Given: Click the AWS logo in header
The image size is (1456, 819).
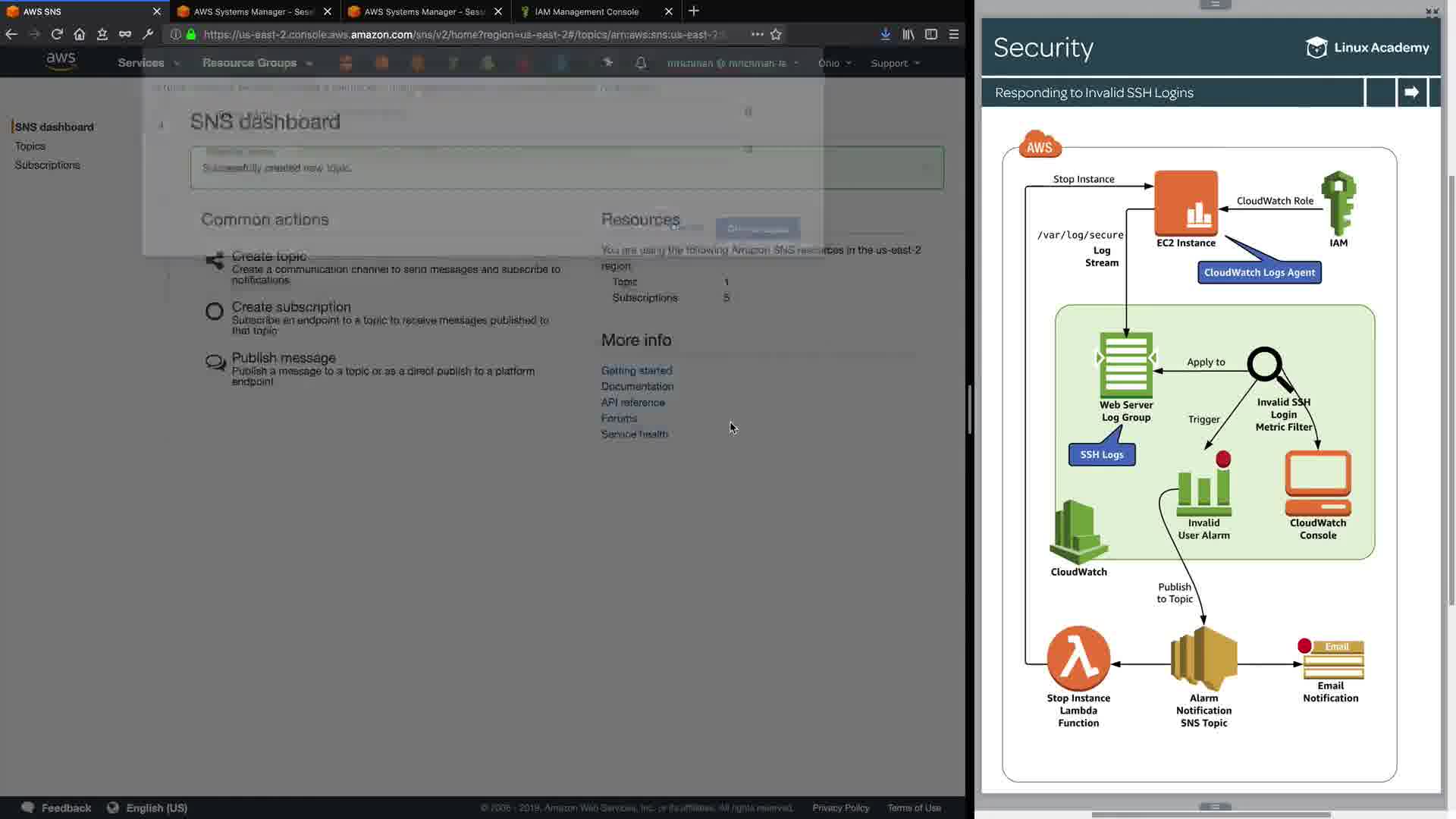Looking at the screenshot, I should [x=61, y=61].
